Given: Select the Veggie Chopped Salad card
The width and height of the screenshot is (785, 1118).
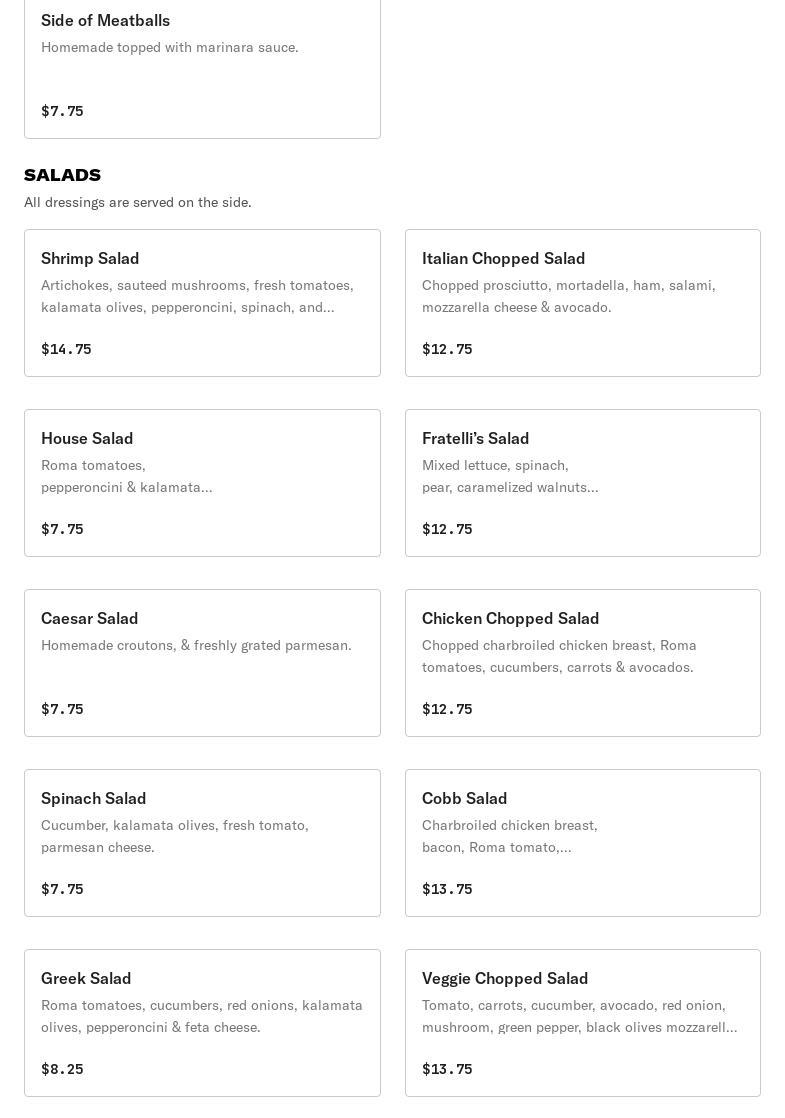Looking at the screenshot, I should [582, 1023].
